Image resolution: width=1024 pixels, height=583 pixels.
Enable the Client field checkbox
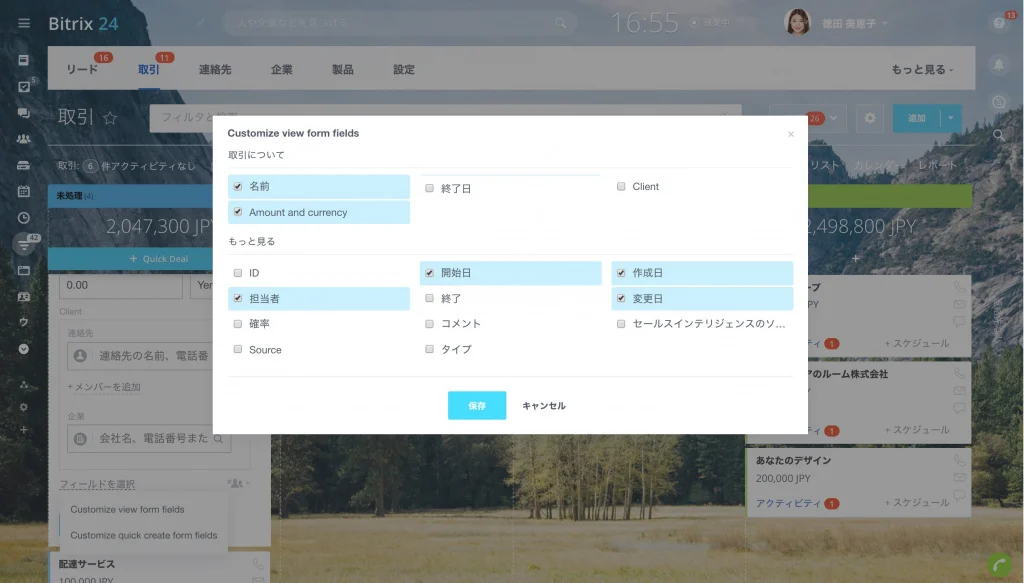coord(622,186)
